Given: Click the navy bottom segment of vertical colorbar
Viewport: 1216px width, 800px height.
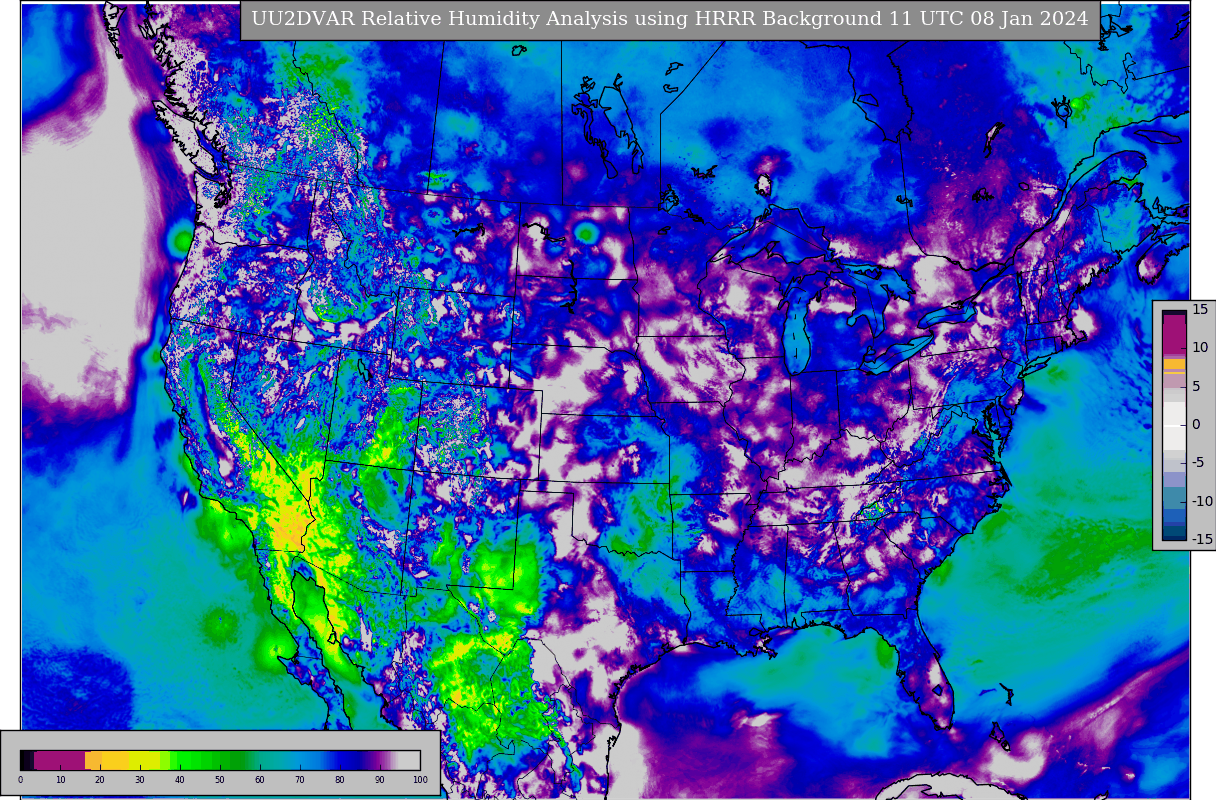Looking at the screenshot, I should [x=1174, y=533].
